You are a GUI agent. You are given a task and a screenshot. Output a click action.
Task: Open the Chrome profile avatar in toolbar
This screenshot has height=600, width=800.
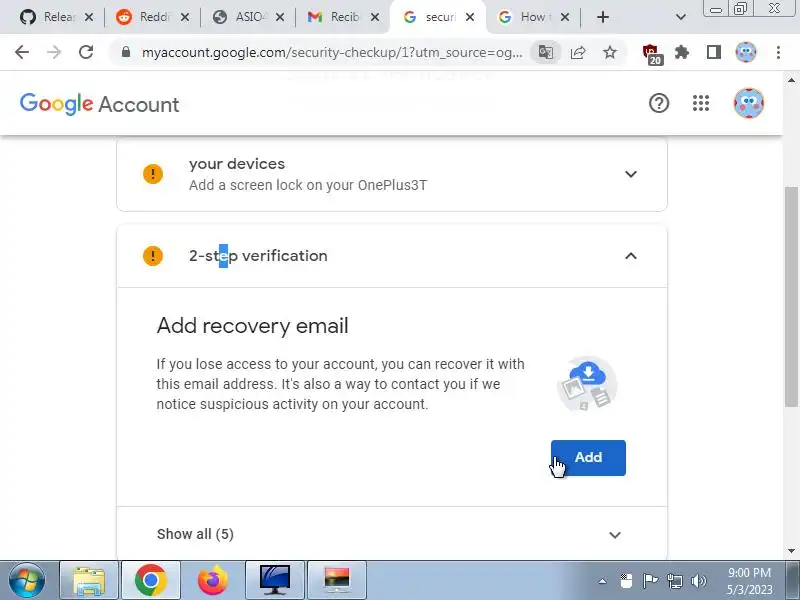(746, 52)
